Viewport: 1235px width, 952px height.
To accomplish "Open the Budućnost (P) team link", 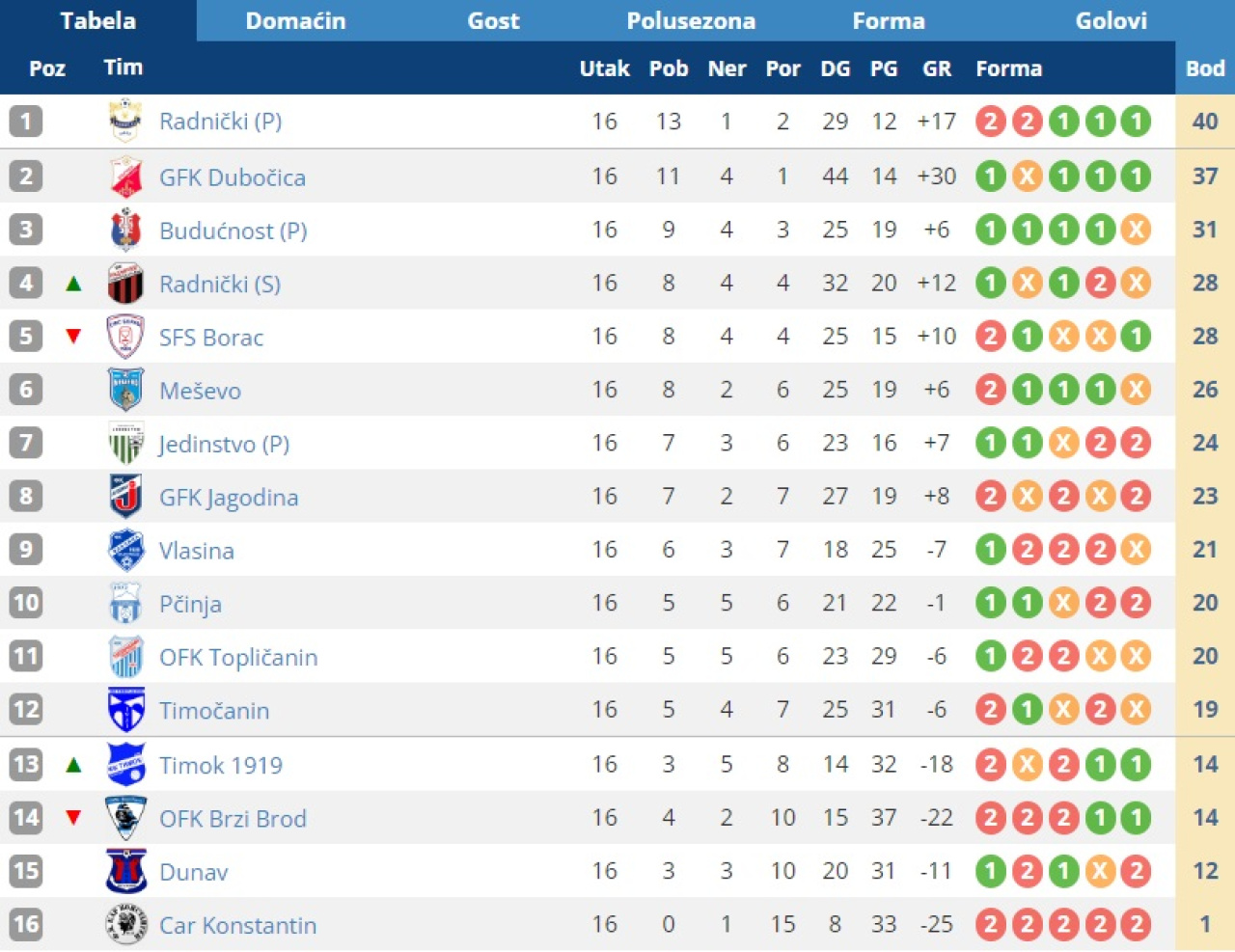I will 233,231.
